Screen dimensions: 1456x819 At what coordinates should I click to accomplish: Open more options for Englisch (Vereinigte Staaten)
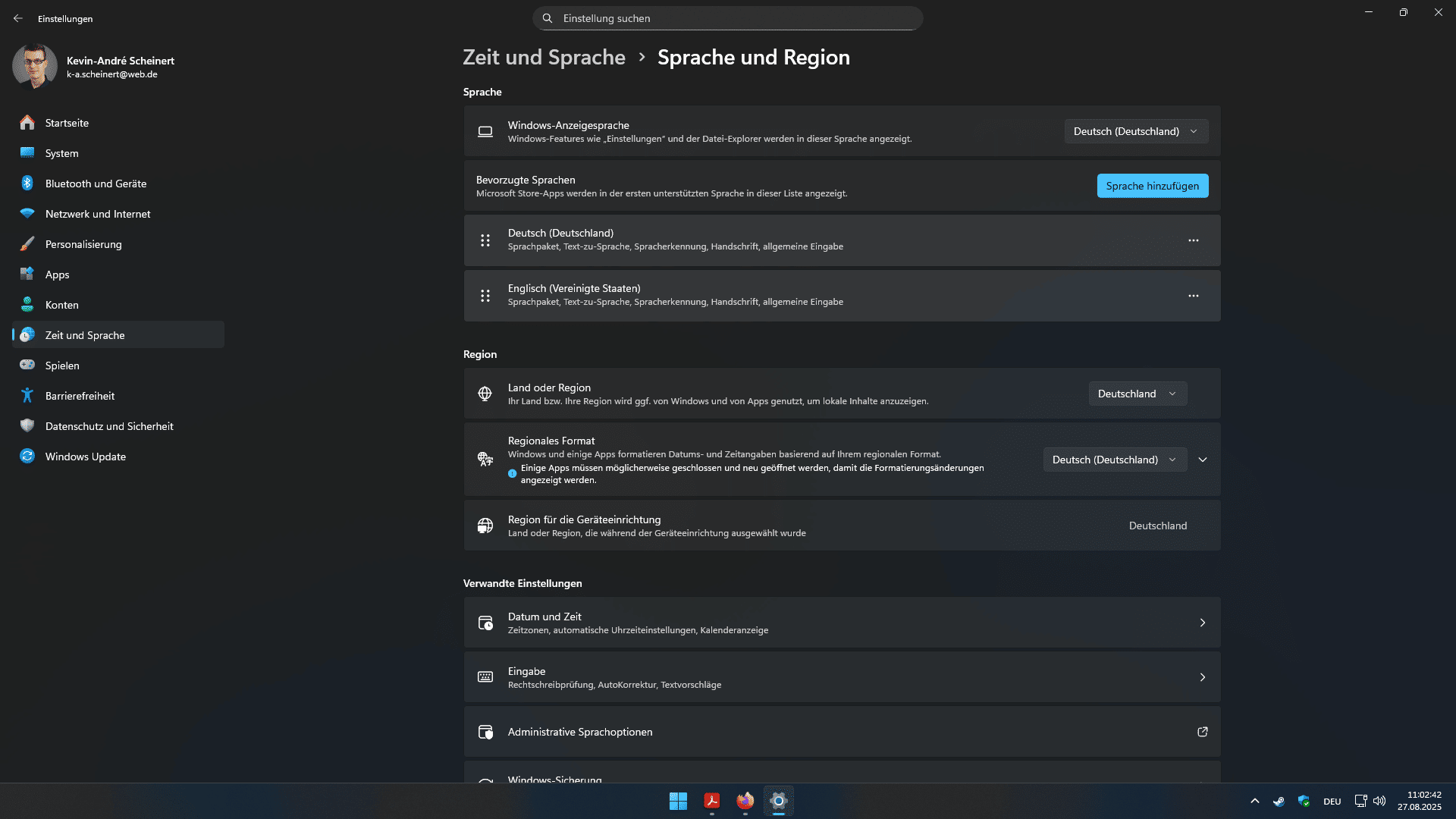click(1193, 296)
